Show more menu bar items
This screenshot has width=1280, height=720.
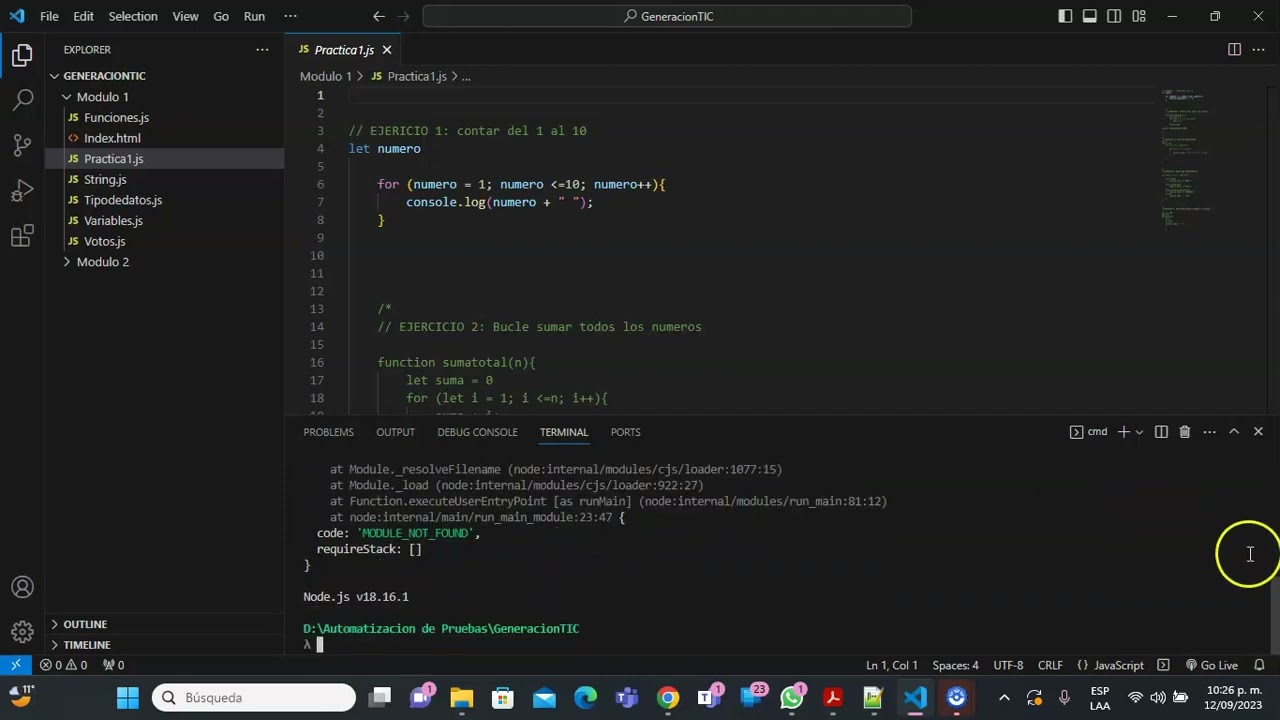tap(290, 16)
